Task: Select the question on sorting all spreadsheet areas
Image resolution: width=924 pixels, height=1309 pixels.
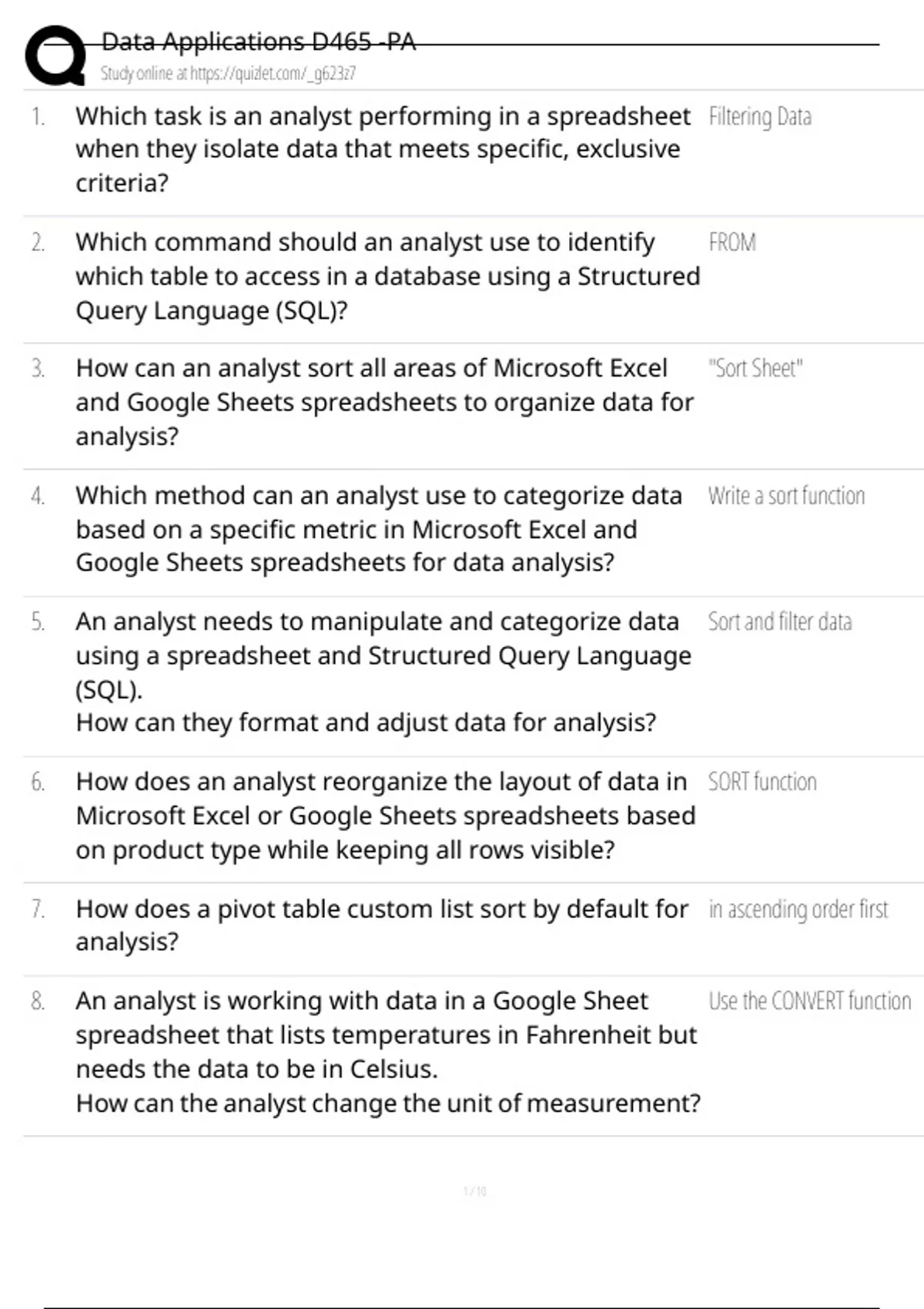Action: [x=384, y=402]
